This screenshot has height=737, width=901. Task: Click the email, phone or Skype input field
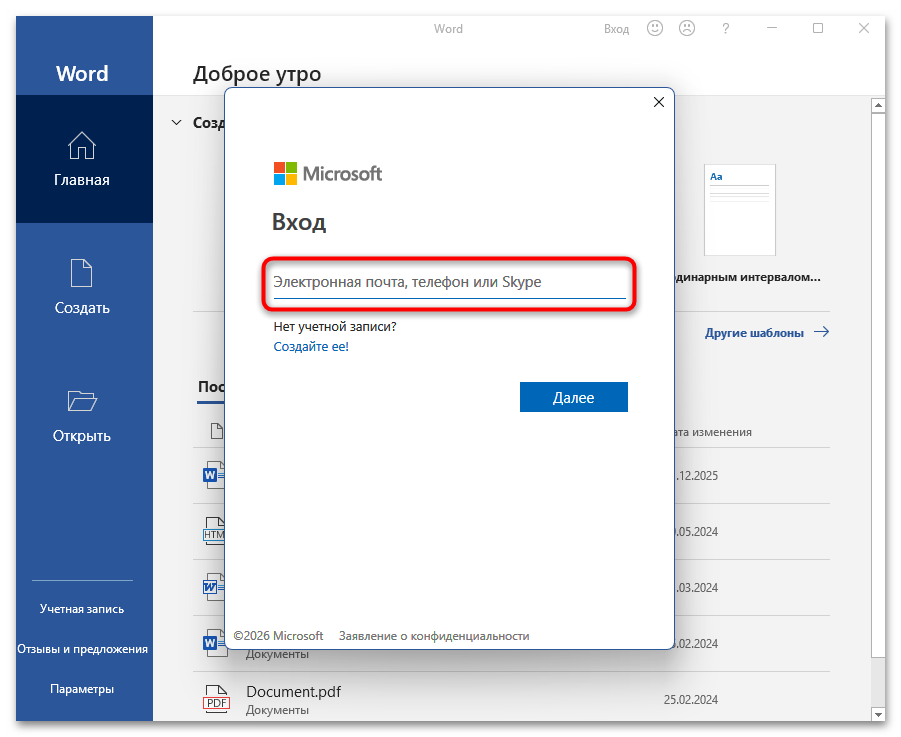(449, 282)
